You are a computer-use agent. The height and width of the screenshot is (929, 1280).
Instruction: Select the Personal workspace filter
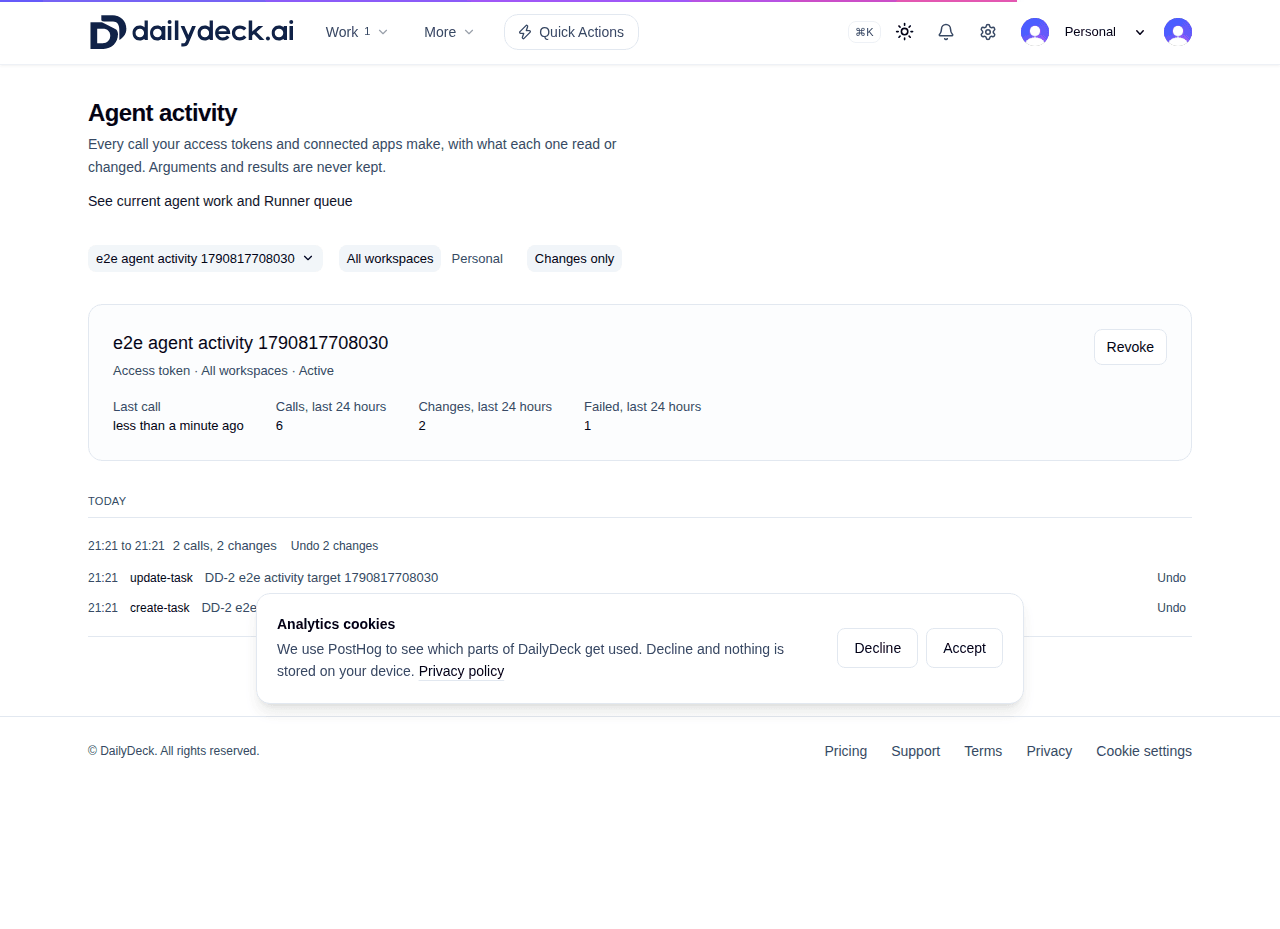point(477,258)
